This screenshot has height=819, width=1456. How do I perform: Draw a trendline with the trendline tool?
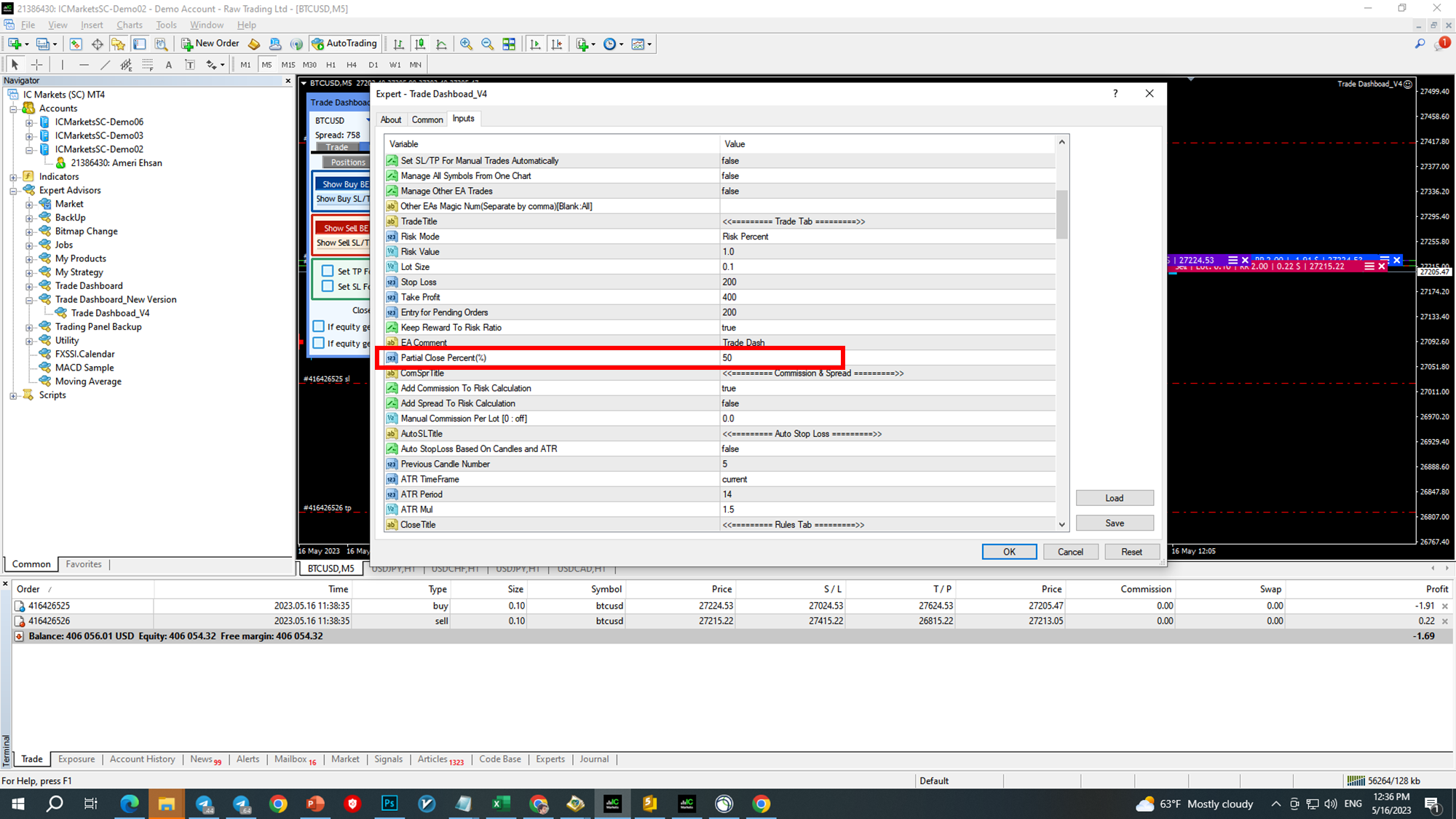(x=105, y=65)
